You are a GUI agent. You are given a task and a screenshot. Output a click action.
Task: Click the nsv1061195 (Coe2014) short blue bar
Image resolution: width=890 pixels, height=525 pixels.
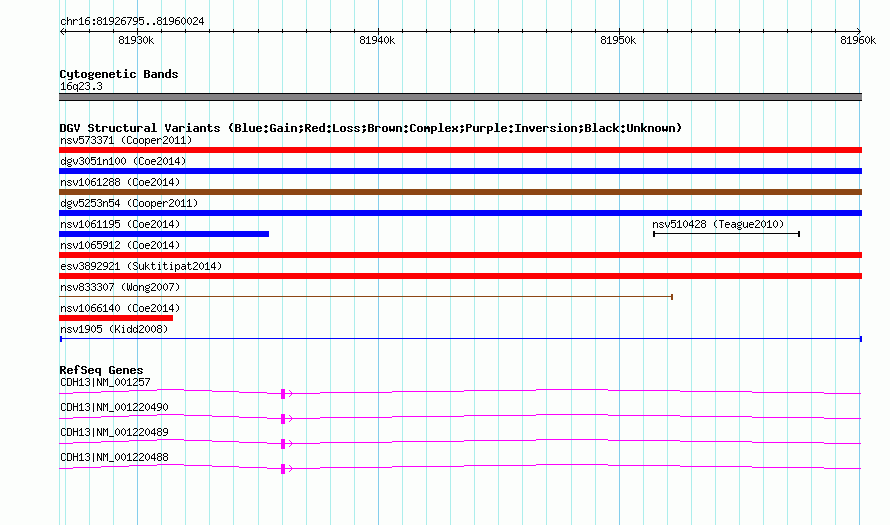click(x=164, y=234)
